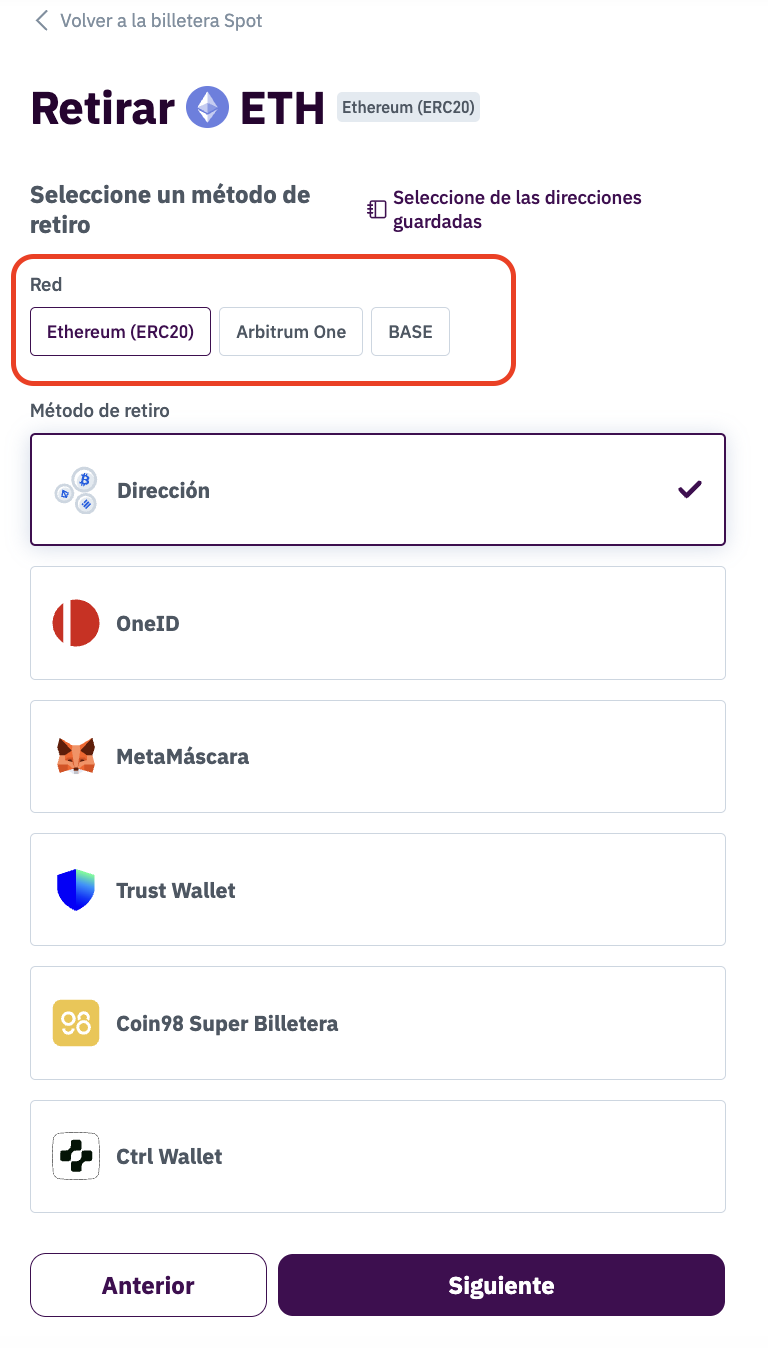Image resolution: width=768 pixels, height=1348 pixels.
Task: Click the Coin98 yellow logo icon
Action: coord(76,1023)
